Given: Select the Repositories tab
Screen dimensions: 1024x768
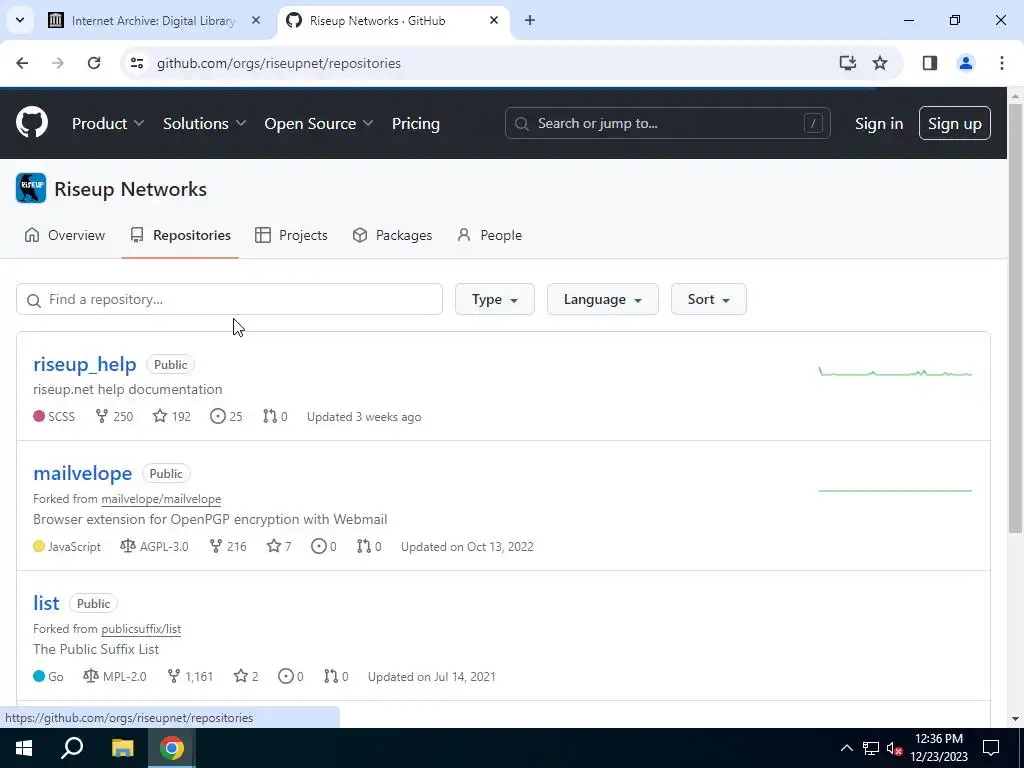Looking at the screenshot, I should (180, 235).
